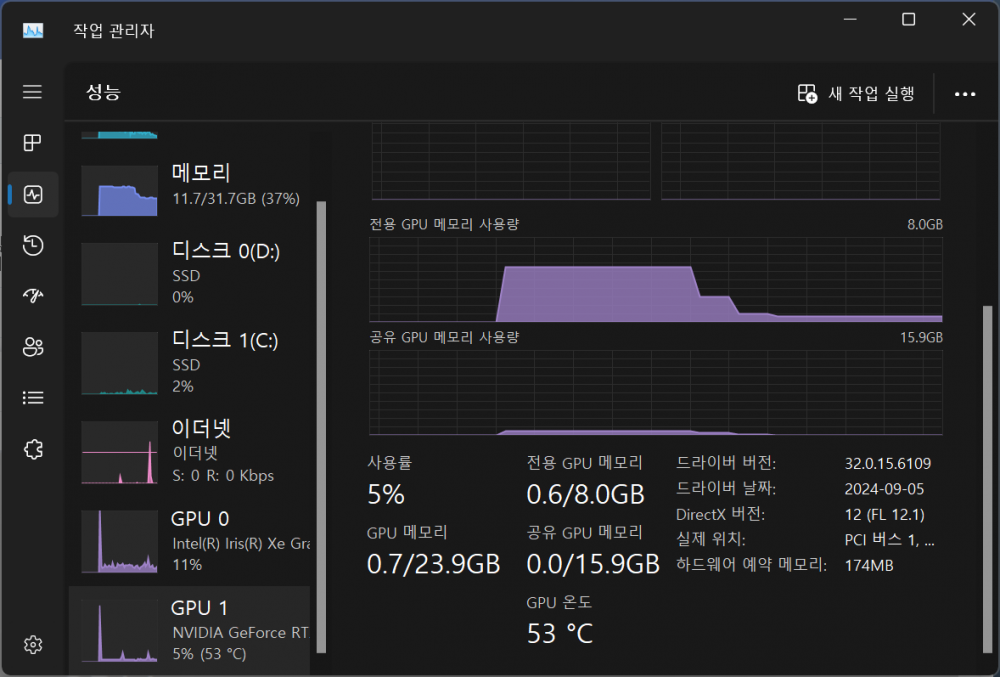Open the Services puzzle icon
1000x677 pixels.
click(x=33, y=449)
